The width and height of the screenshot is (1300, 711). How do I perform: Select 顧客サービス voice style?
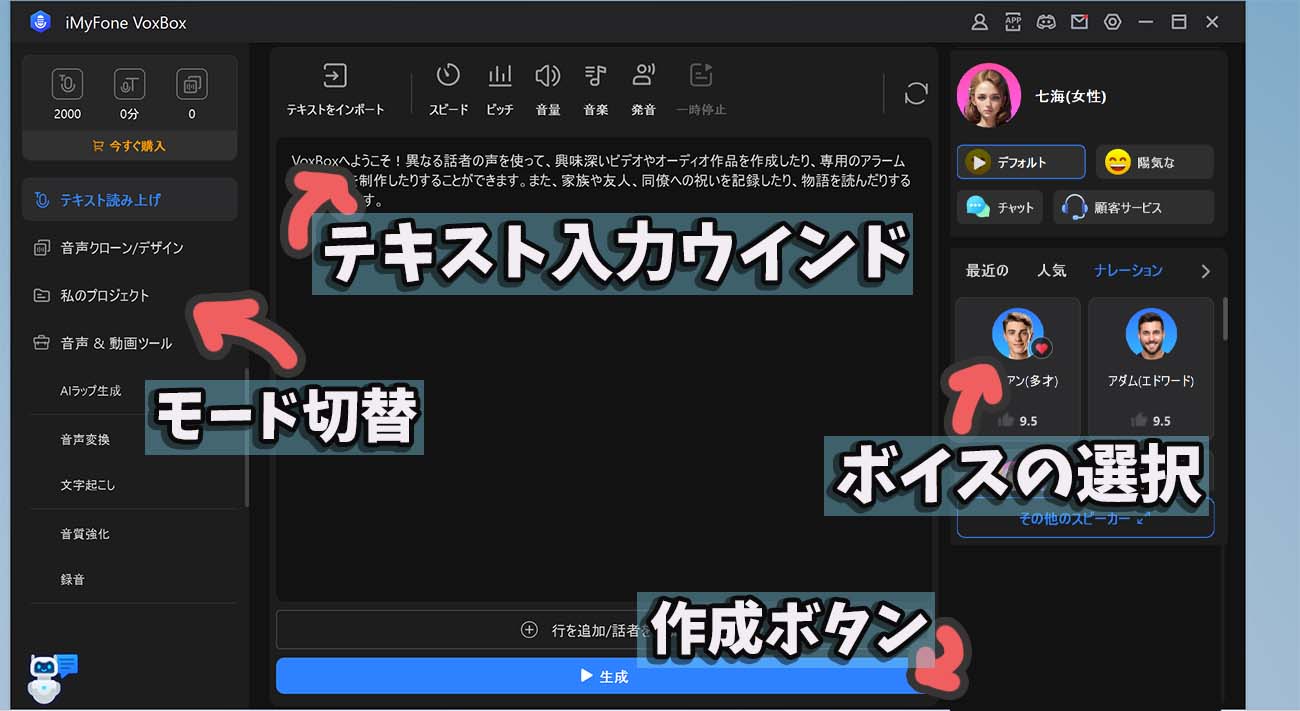tap(1134, 207)
